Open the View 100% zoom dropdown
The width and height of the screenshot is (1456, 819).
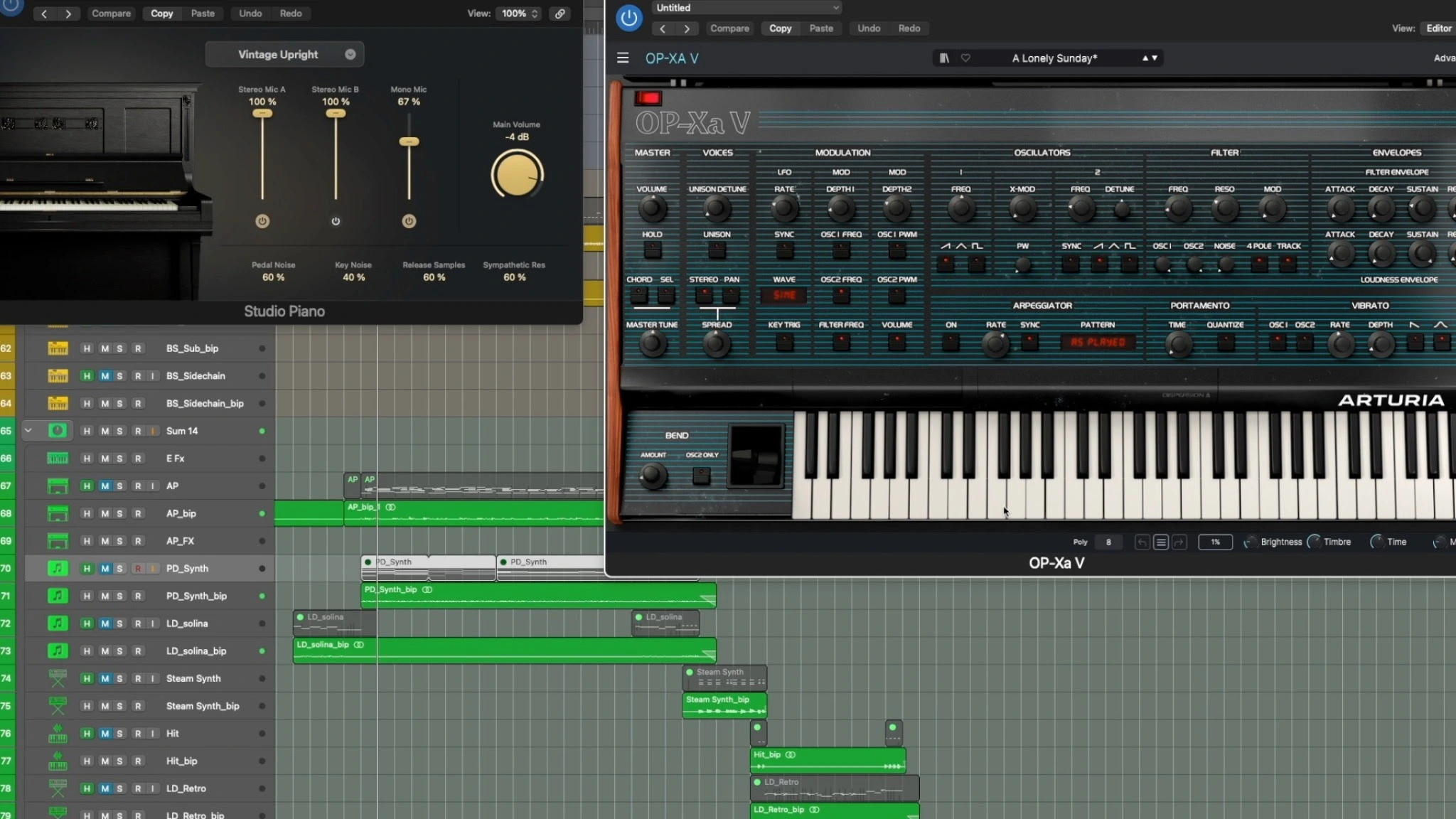point(520,14)
